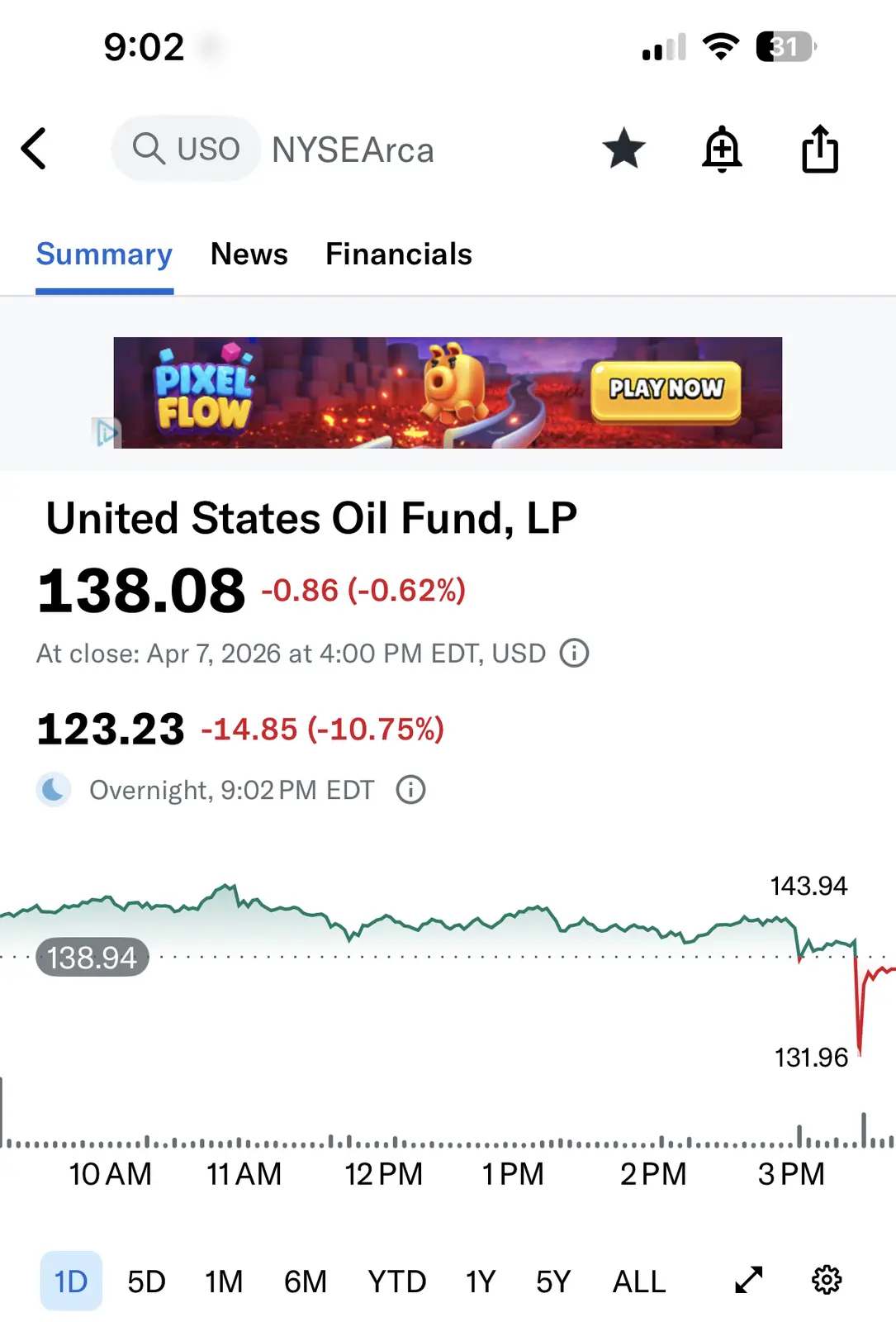896x1322 pixels.
Task: Open the Financials tab
Action: pos(399,254)
